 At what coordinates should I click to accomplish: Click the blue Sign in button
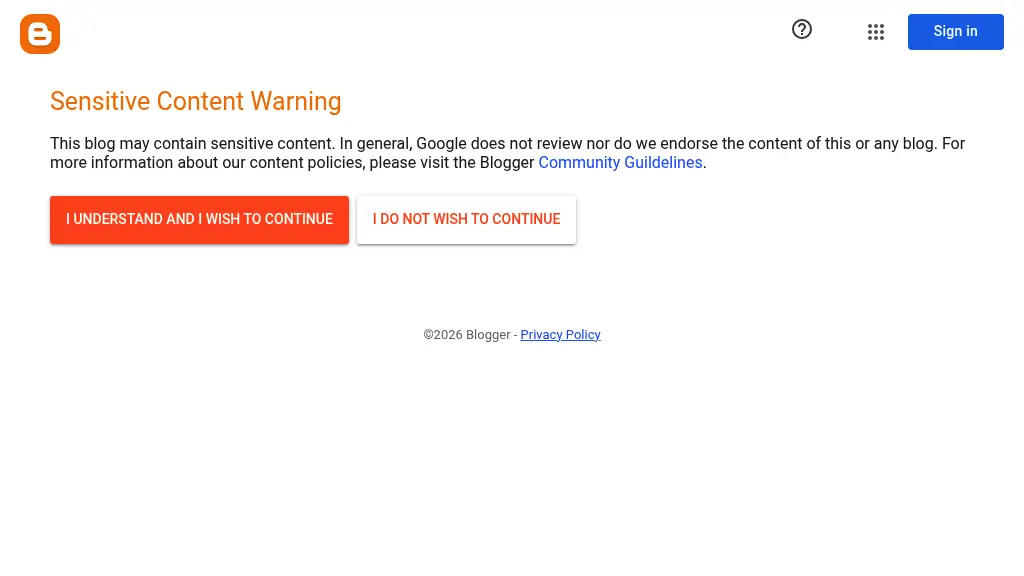tap(955, 32)
